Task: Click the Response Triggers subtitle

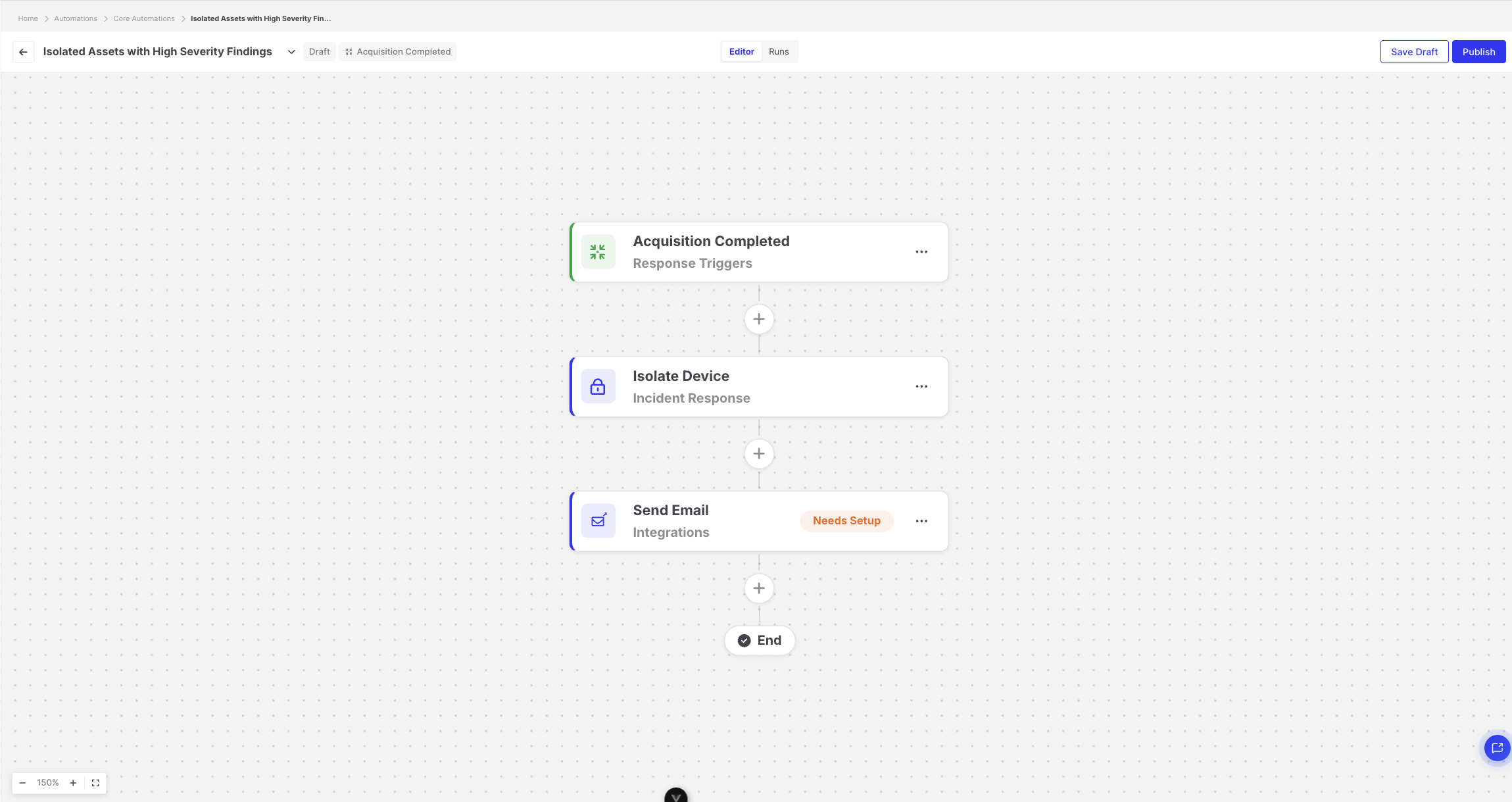Action: (x=693, y=264)
